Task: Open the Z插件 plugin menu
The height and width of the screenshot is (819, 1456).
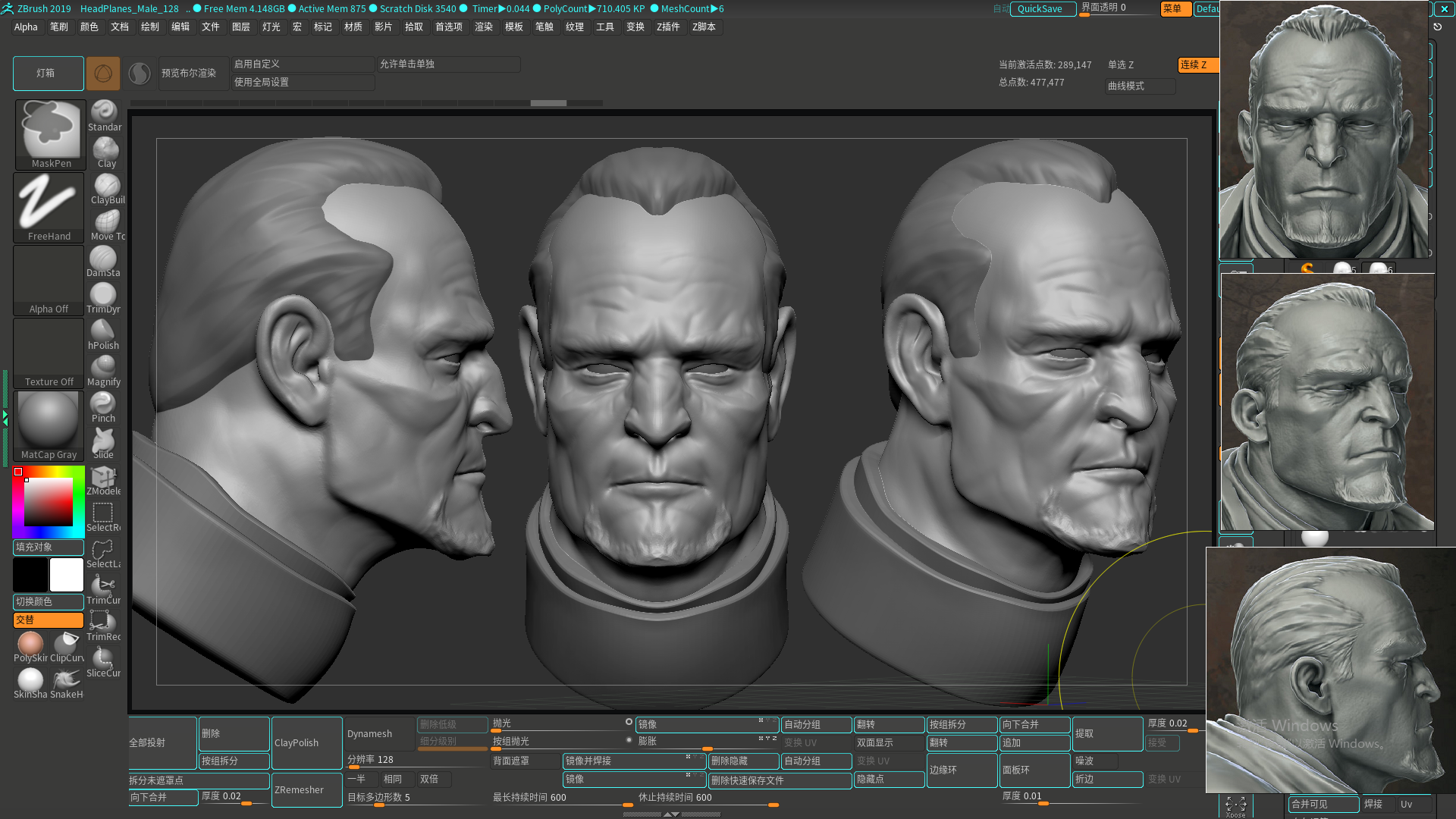Action: pos(668,27)
